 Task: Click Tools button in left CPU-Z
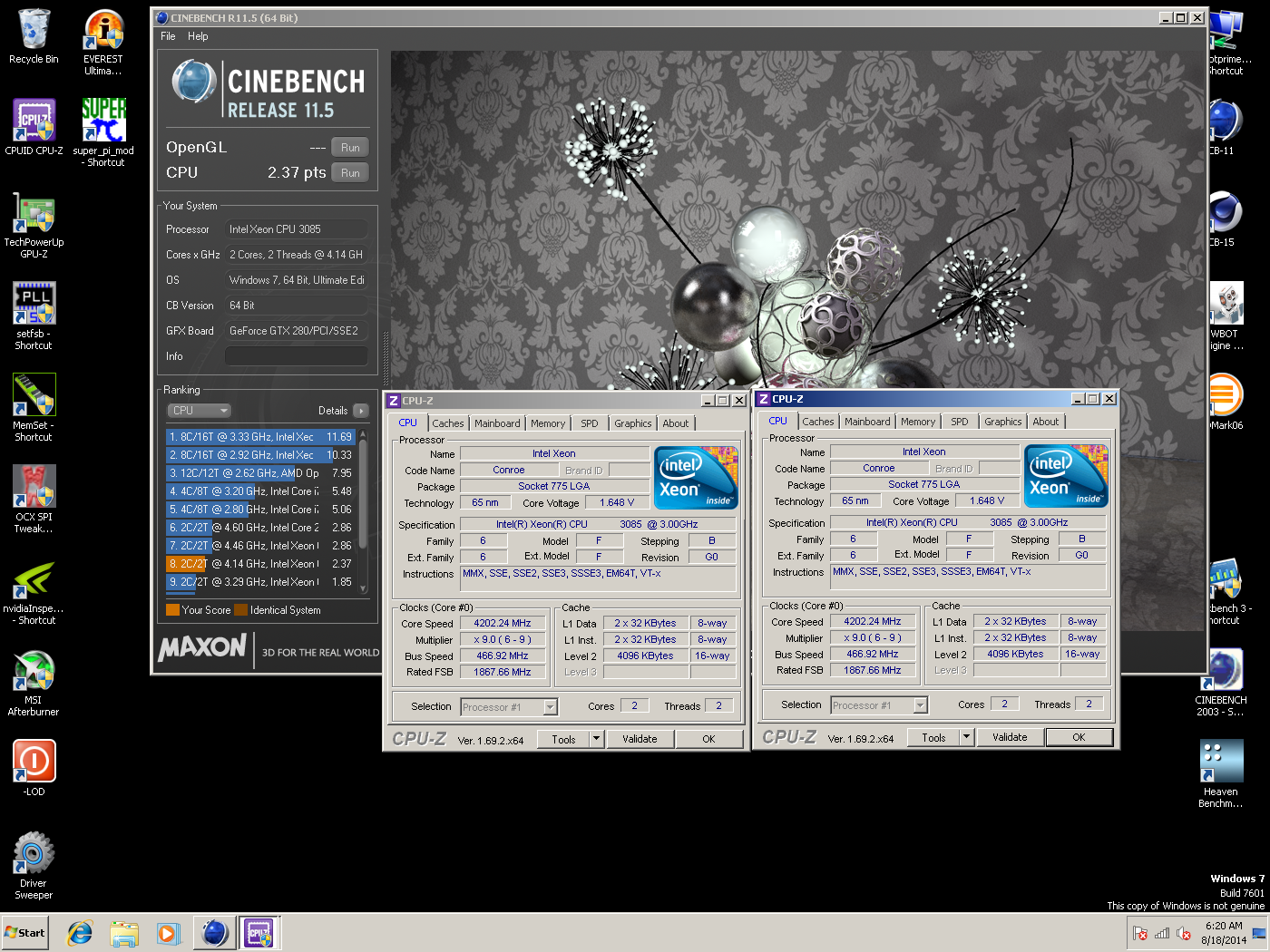pyautogui.click(x=563, y=739)
